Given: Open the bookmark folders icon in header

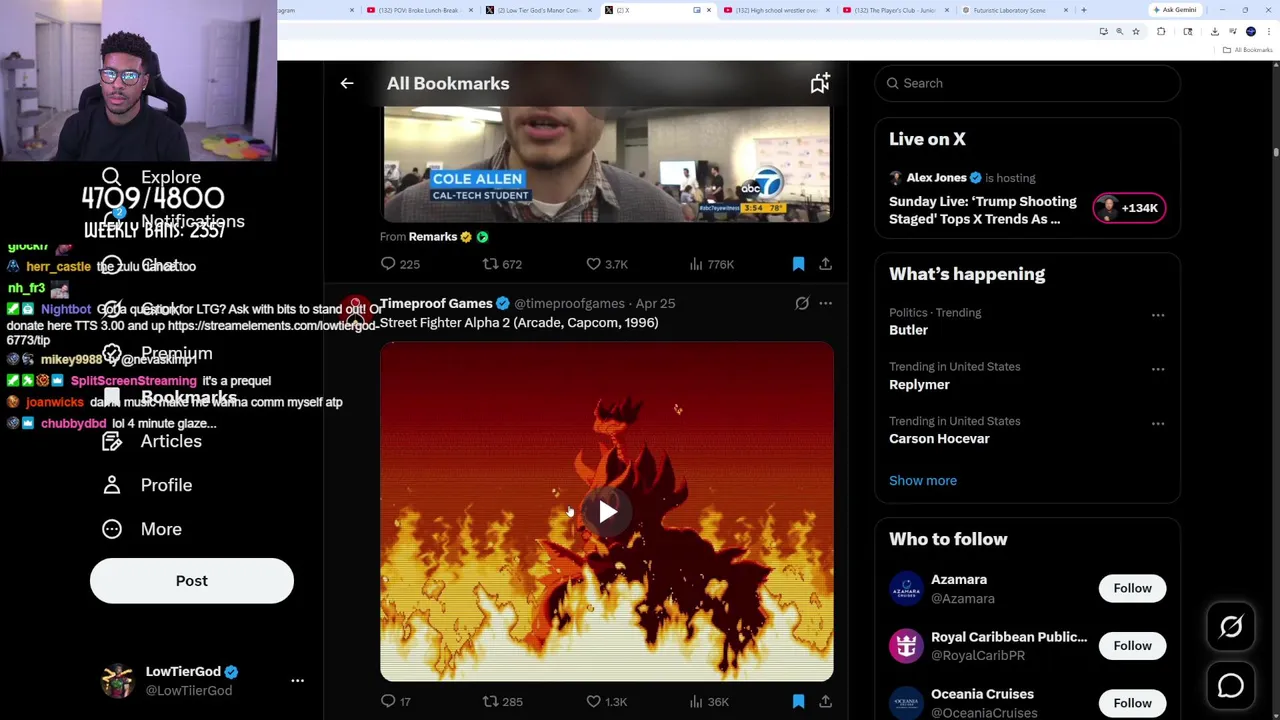Looking at the screenshot, I should [x=820, y=84].
